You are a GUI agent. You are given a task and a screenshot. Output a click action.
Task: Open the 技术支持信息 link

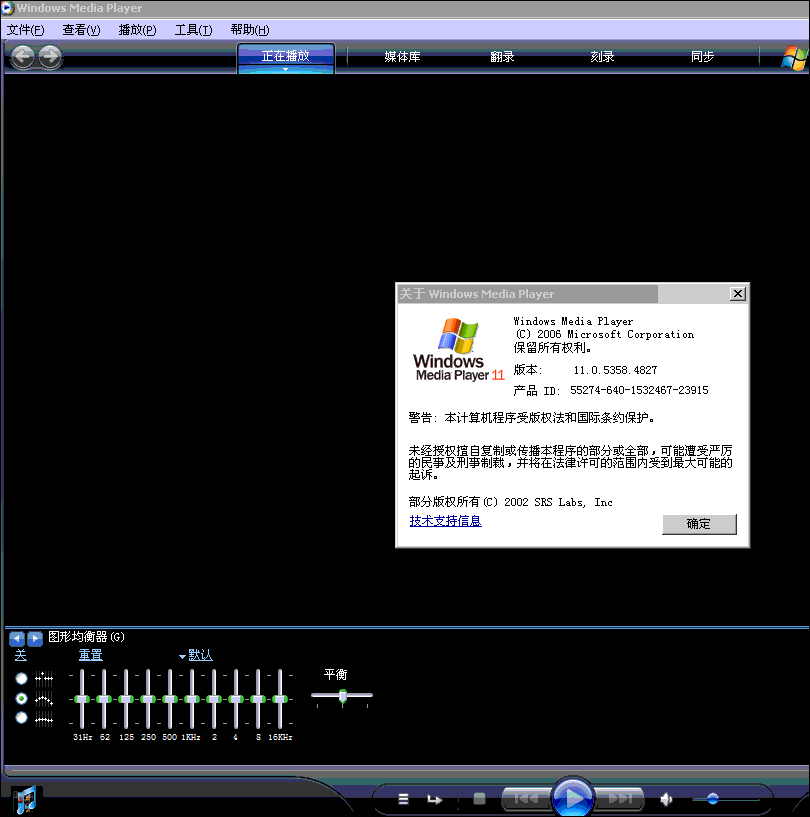(445, 521)
